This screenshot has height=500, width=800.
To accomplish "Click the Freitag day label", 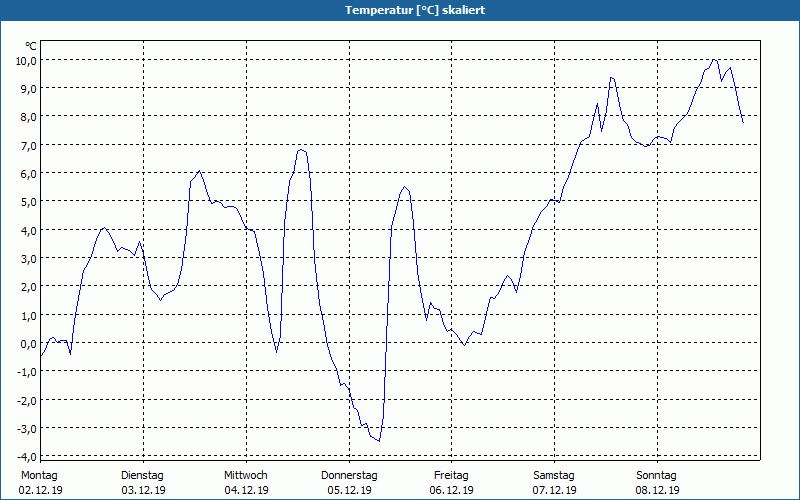I will (x=452, y=476).
